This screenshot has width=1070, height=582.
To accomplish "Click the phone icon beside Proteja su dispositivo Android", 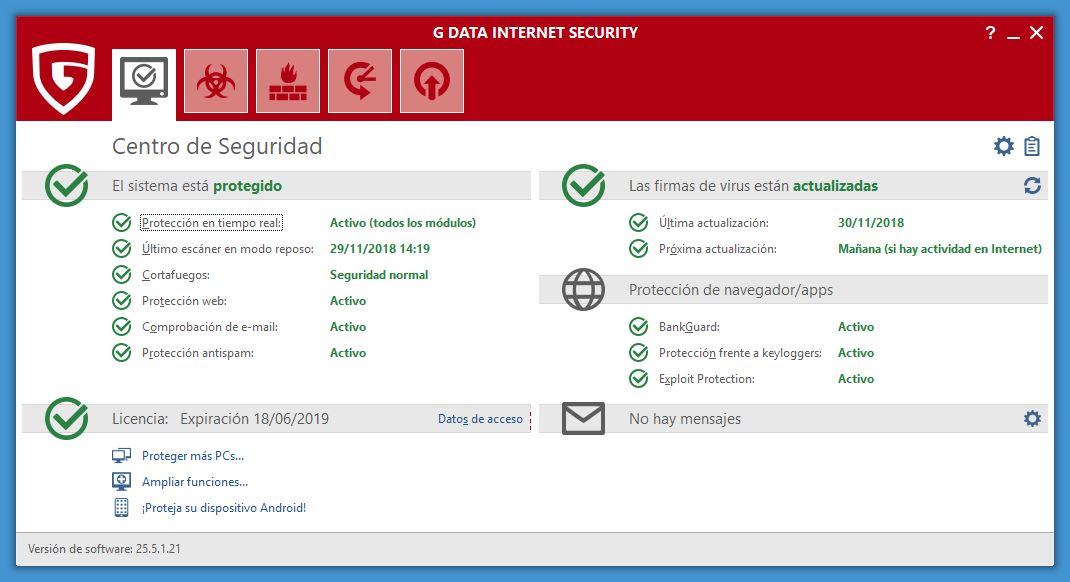I will coord(121,508).
